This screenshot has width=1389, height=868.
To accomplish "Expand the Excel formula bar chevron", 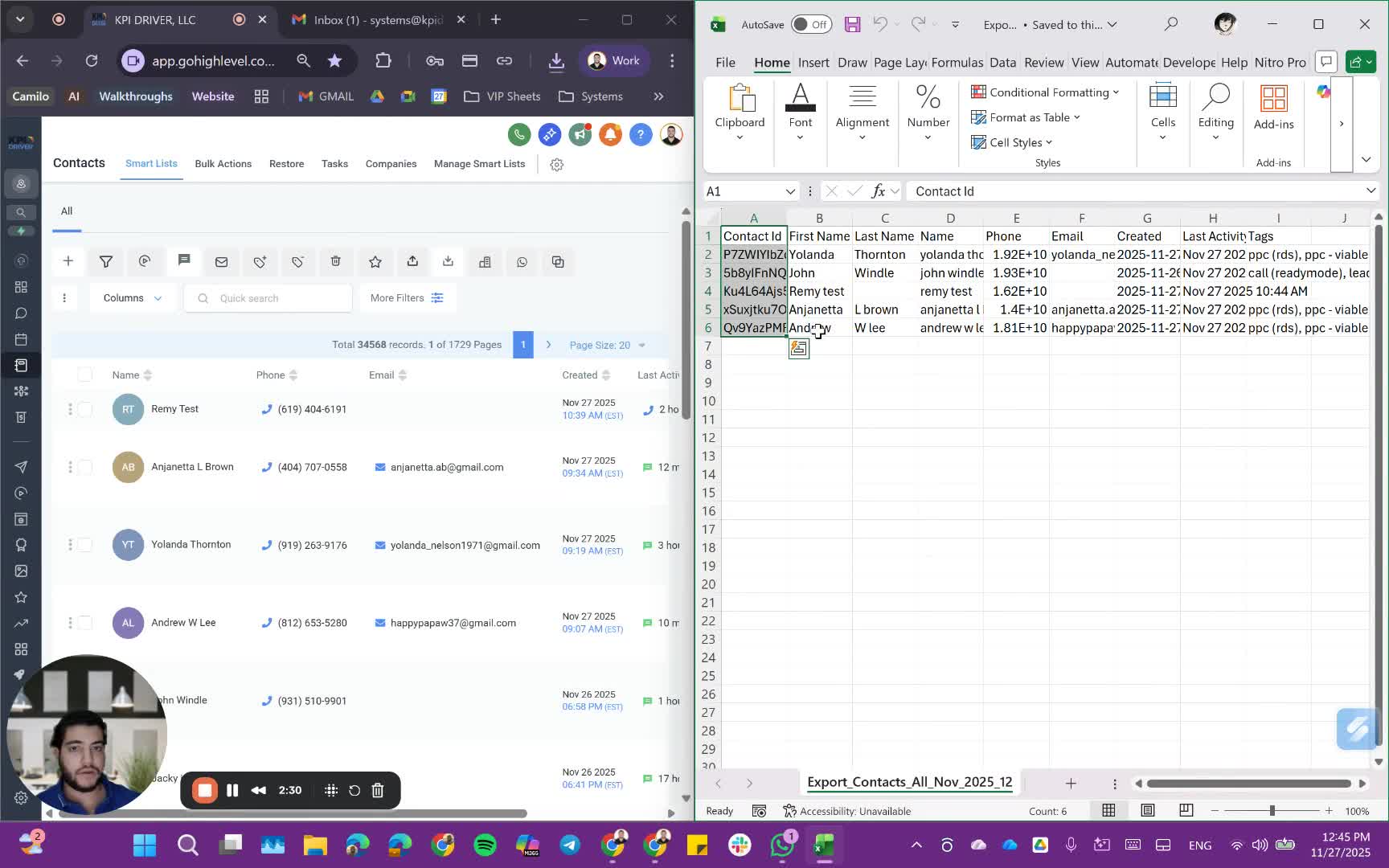I will [x=1371, y=190].
